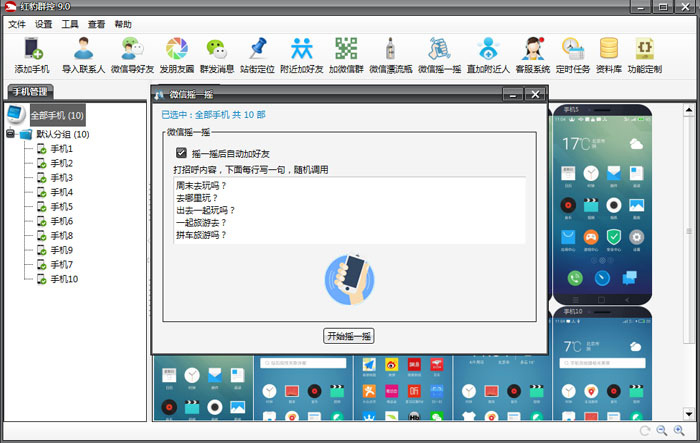Select 手机3 in device tree
700x443 pixels.
[x=61, y=178]
